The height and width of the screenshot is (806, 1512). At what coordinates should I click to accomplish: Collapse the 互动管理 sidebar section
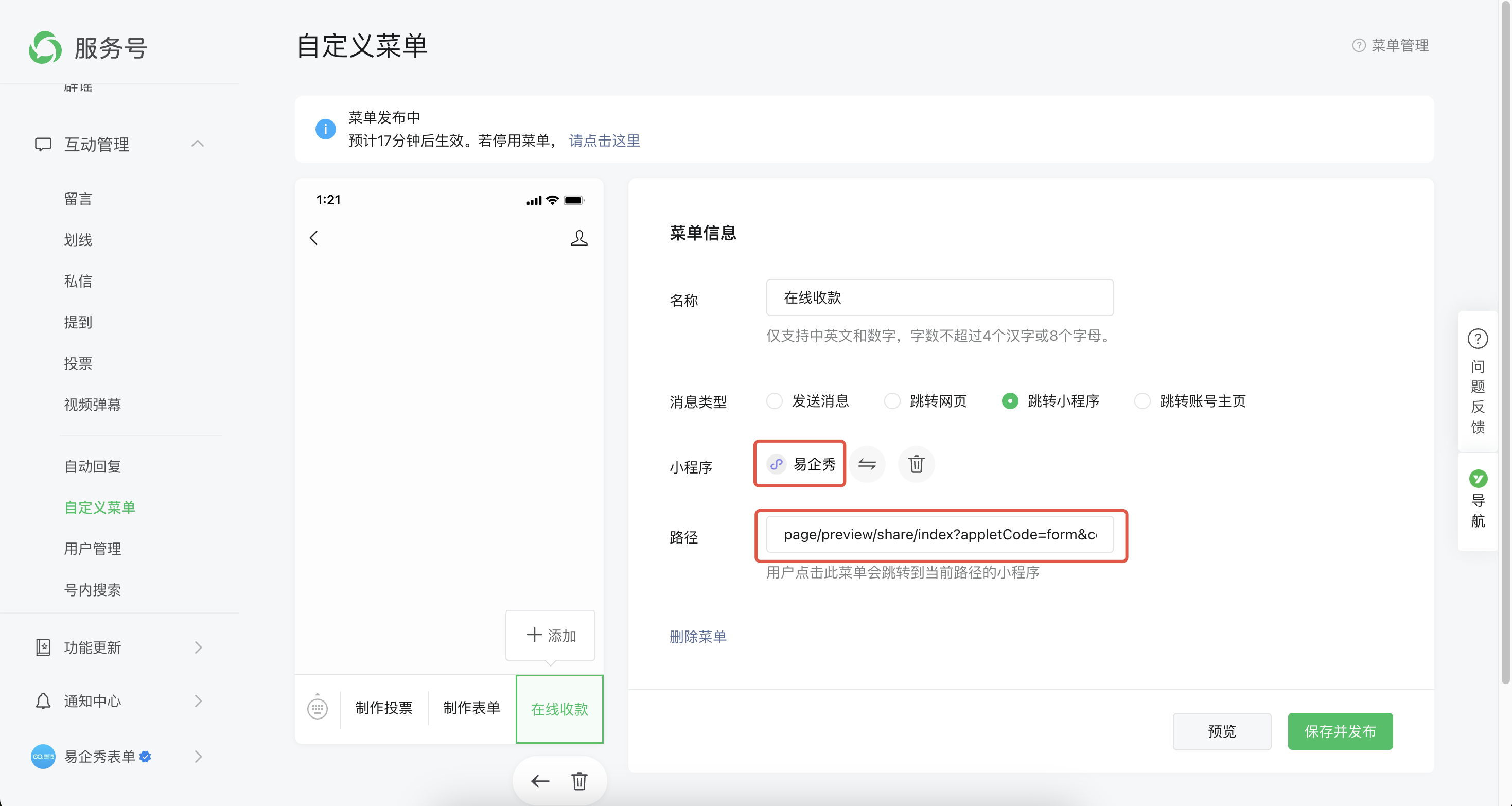[198, 144]
